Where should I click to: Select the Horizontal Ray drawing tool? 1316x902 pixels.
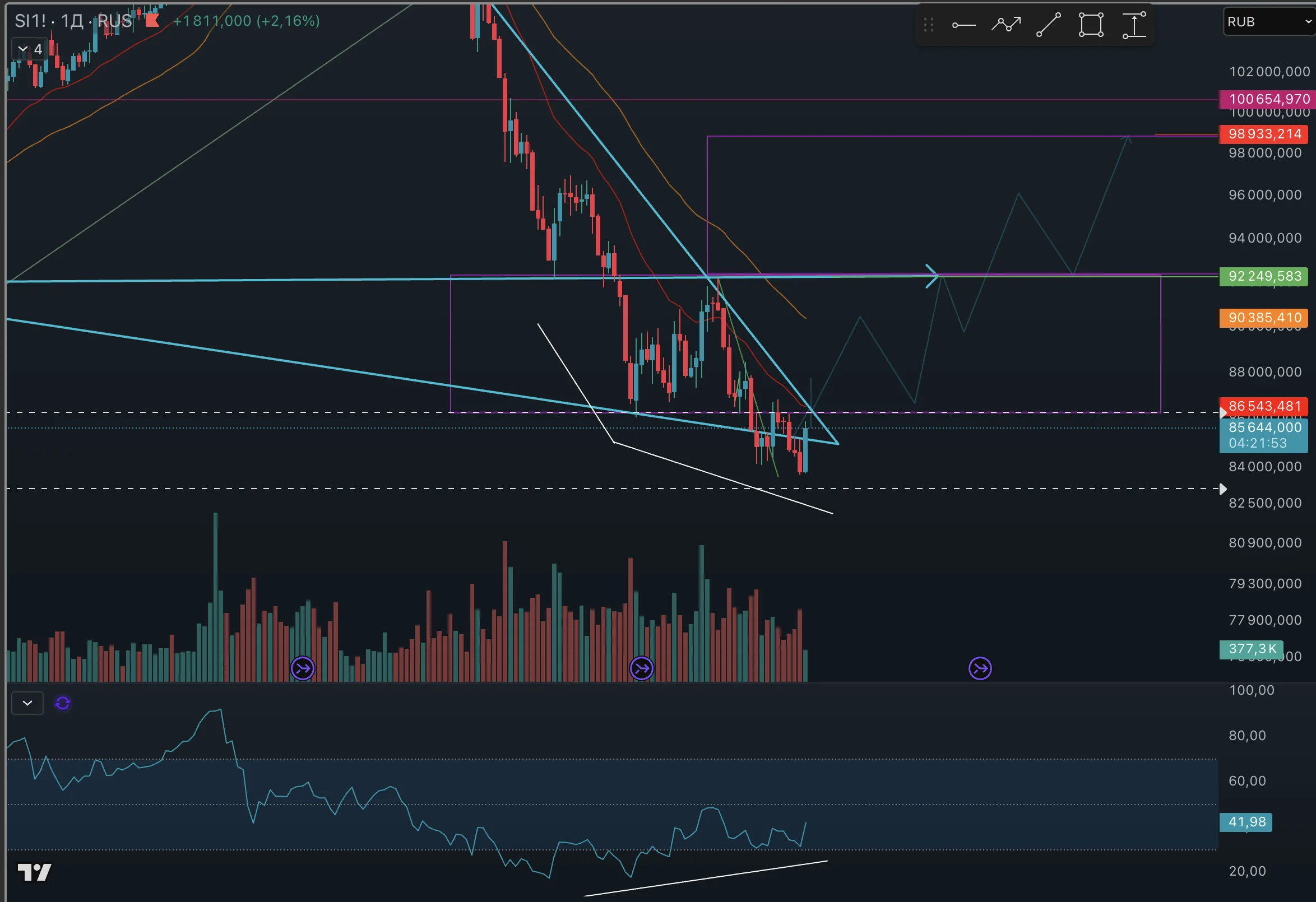(963, 25)
